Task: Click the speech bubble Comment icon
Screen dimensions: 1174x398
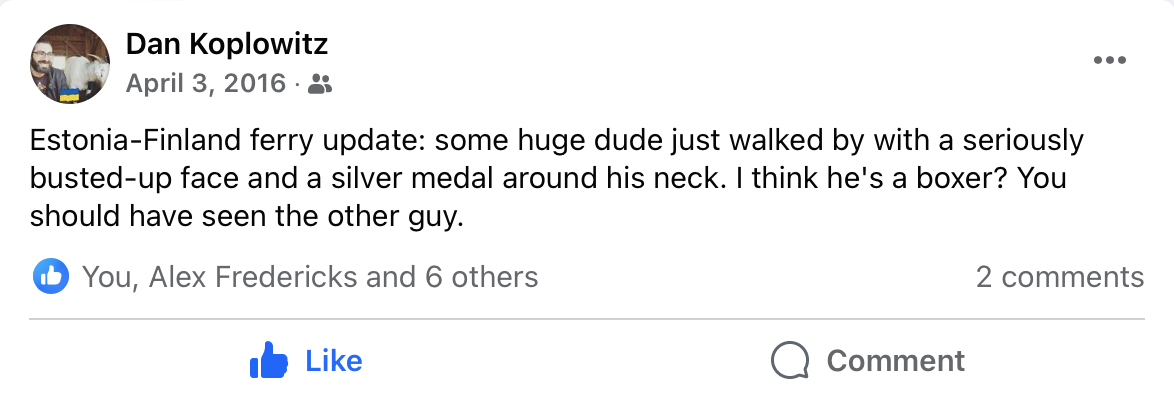Action: pyautogui.click(x=790, y=361)
